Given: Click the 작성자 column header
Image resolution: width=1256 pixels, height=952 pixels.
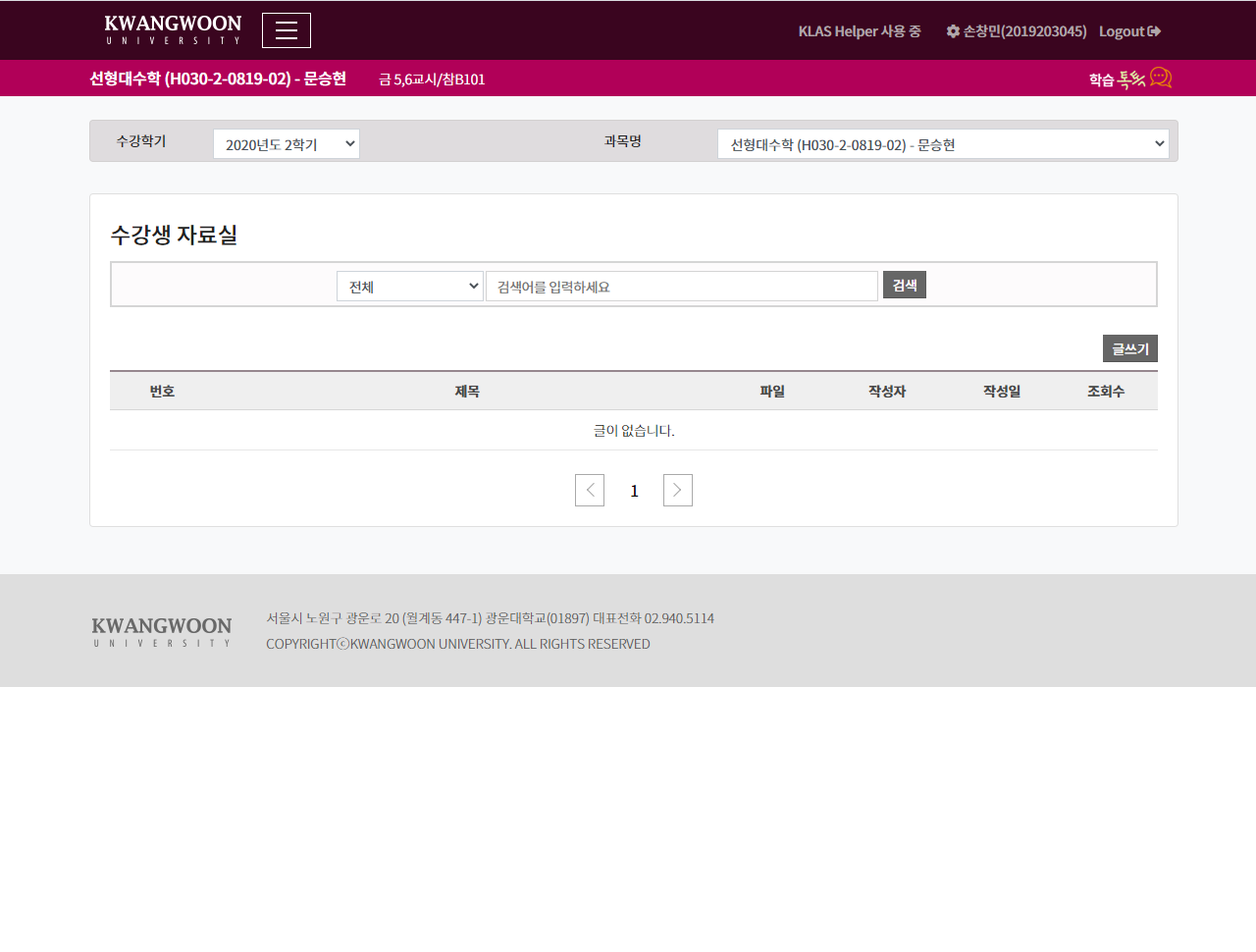Looking at the screenshot, I should tap(887, 391).
